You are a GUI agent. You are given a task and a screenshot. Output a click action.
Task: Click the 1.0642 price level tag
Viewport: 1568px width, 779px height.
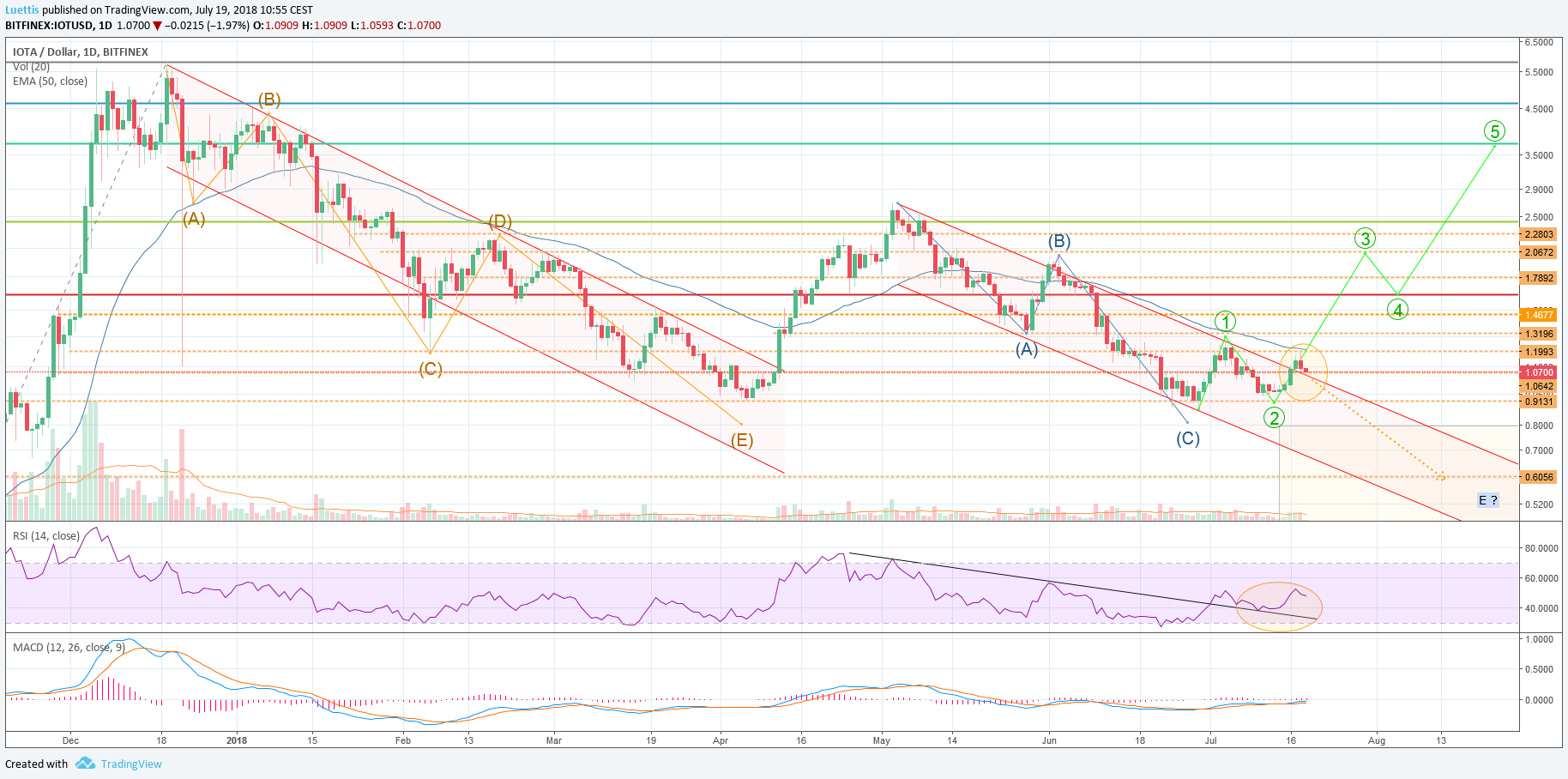pos(1539,386)
